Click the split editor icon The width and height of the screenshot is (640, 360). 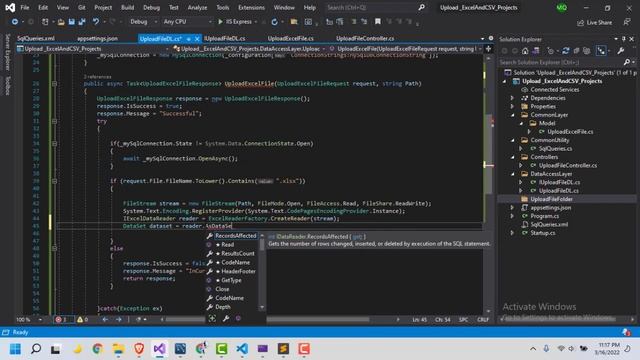(488, 49)
